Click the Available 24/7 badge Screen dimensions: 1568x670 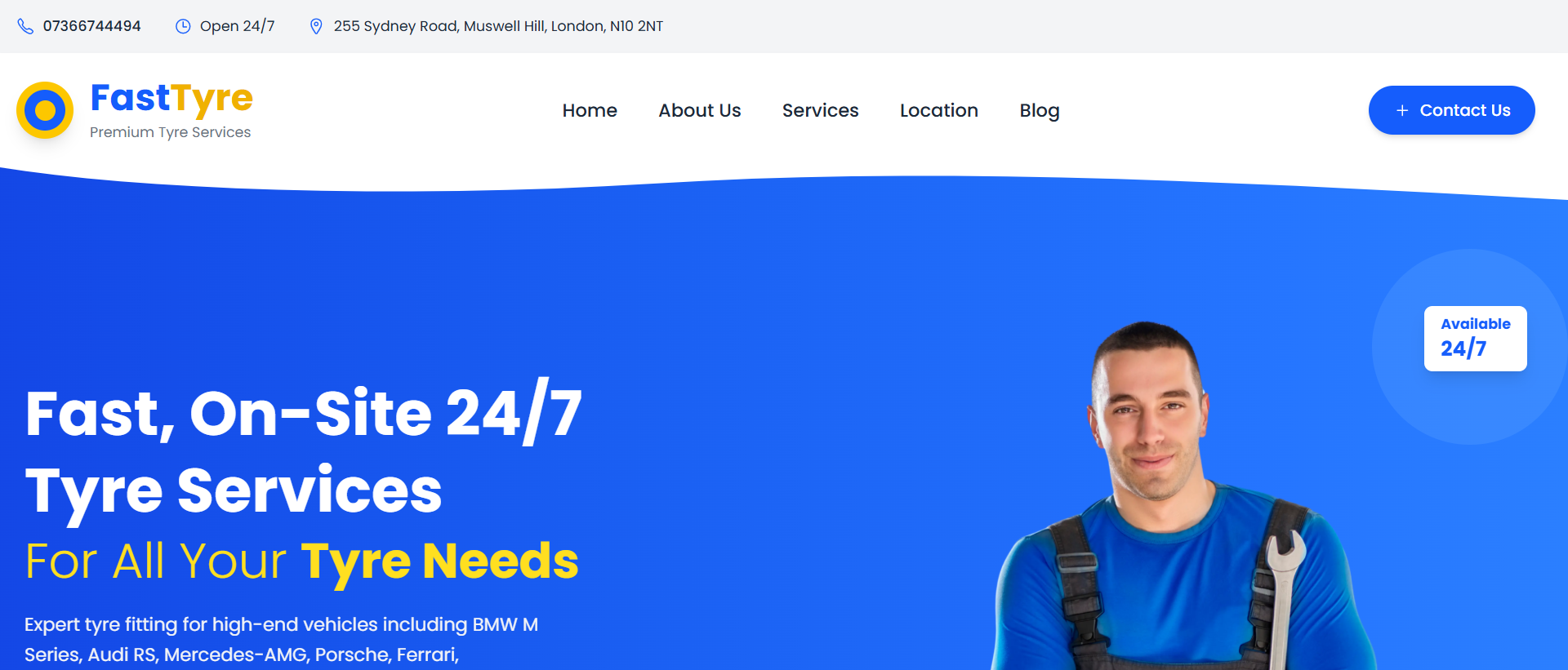tap(1475, 339)
